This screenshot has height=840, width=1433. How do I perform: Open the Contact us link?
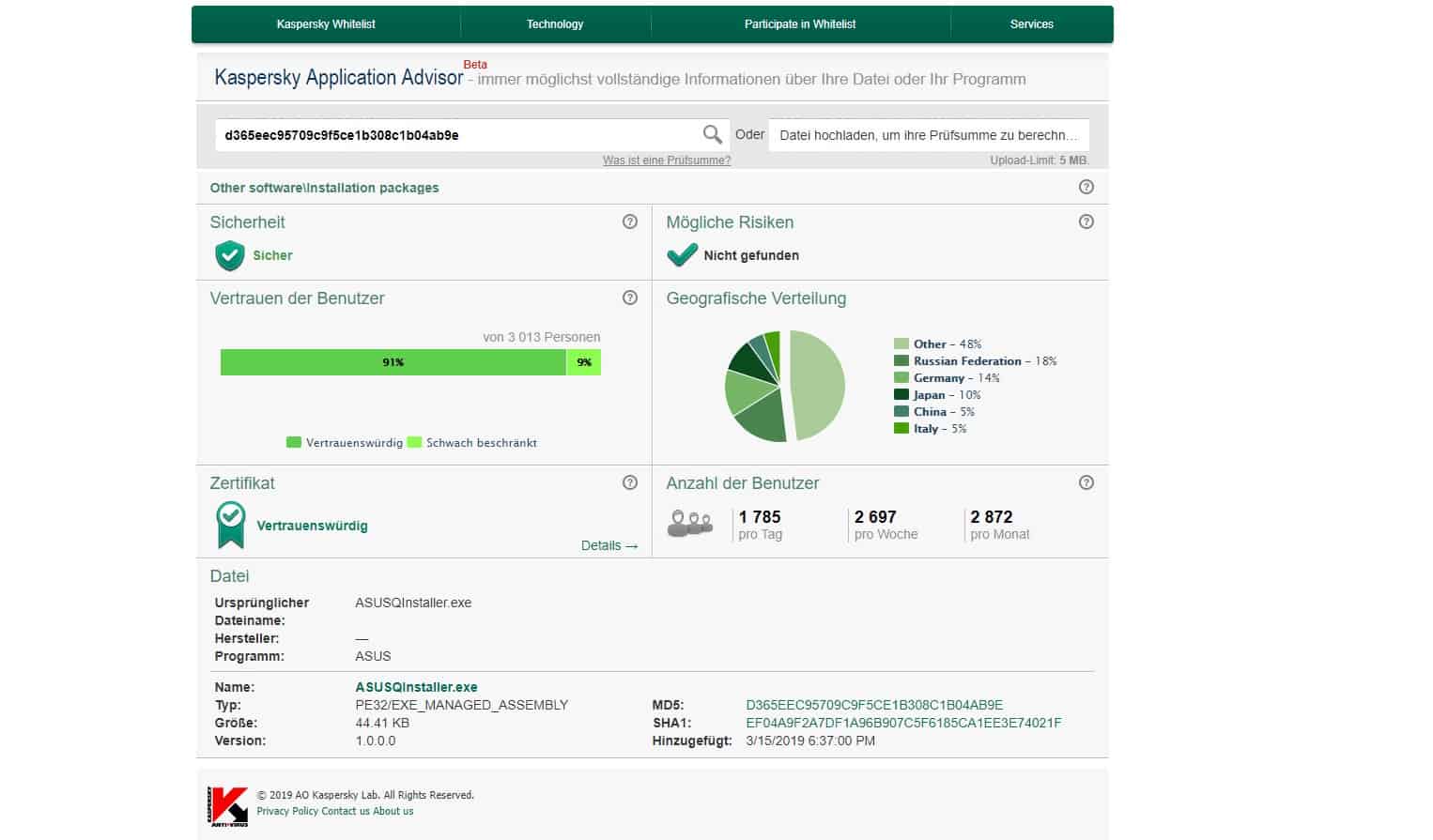pos(346,811)
